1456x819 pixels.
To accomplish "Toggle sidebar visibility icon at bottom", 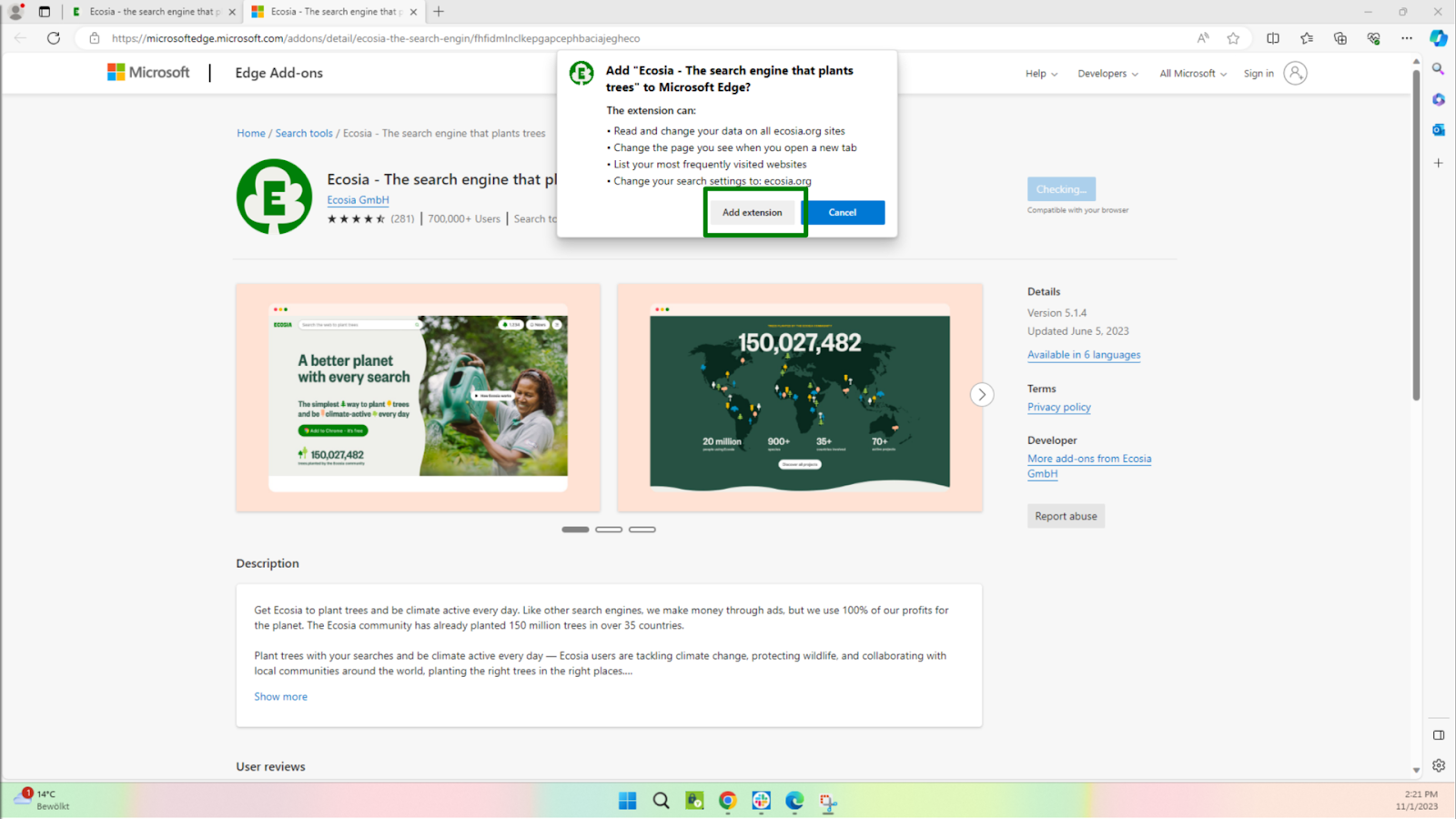I will tap(1439, 735).
